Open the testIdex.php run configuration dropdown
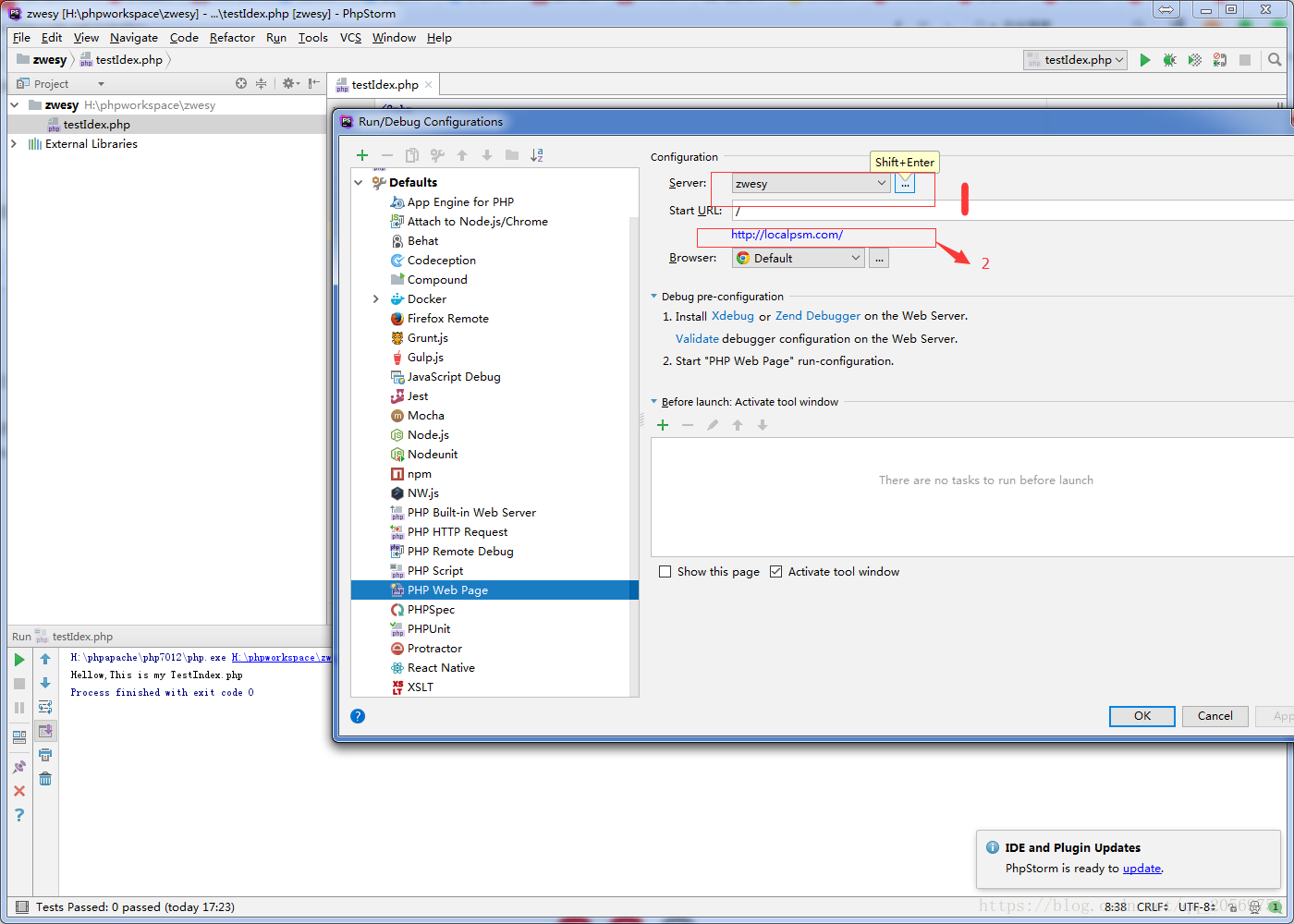 1076,60
